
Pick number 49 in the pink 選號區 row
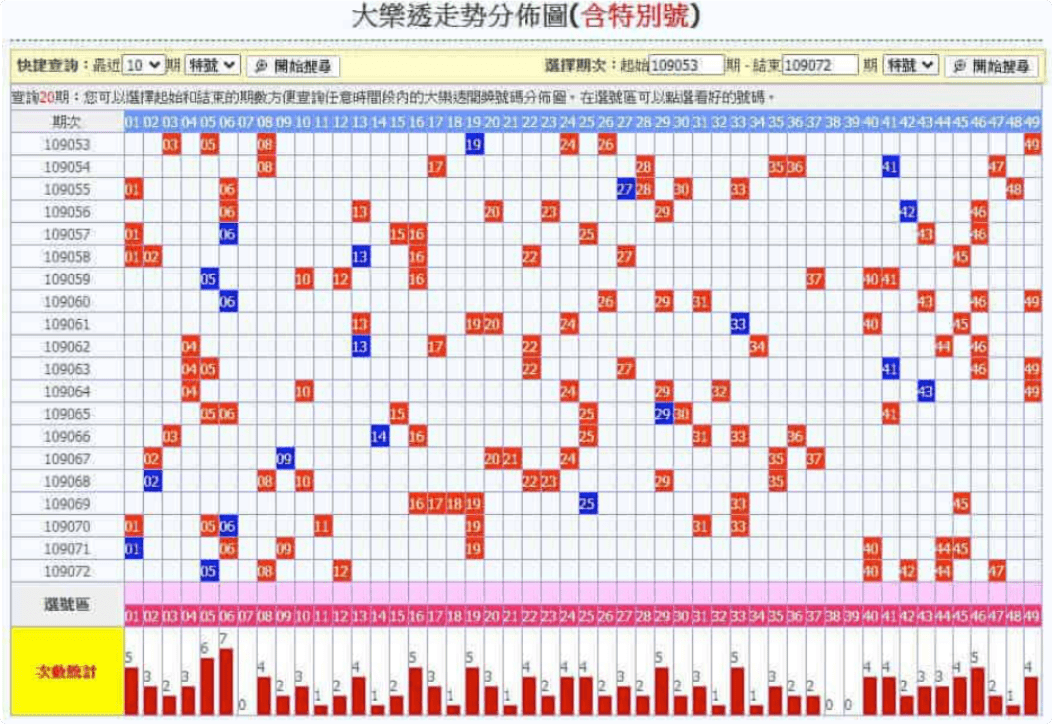1031,614
